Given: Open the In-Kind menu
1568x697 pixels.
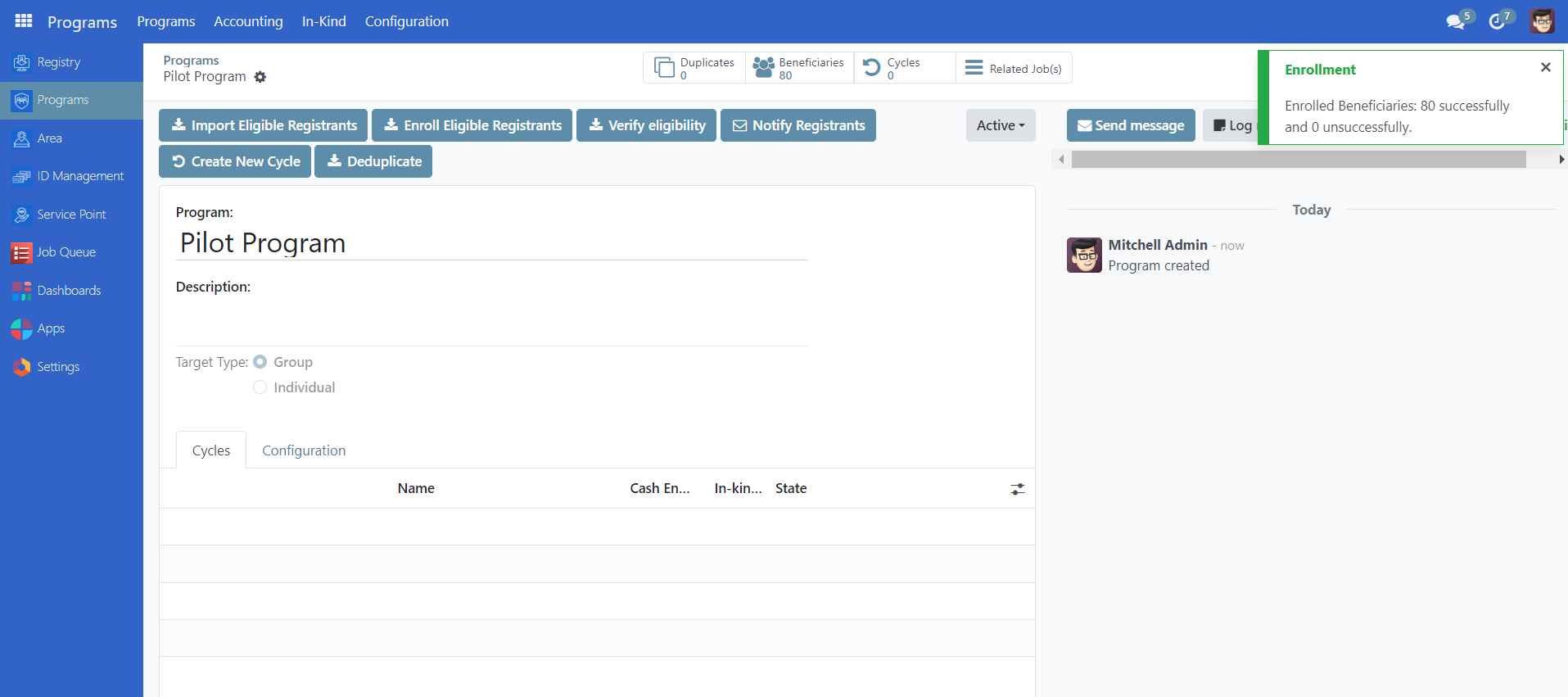Looking at the screenshot, I should (x=323, y=21).
